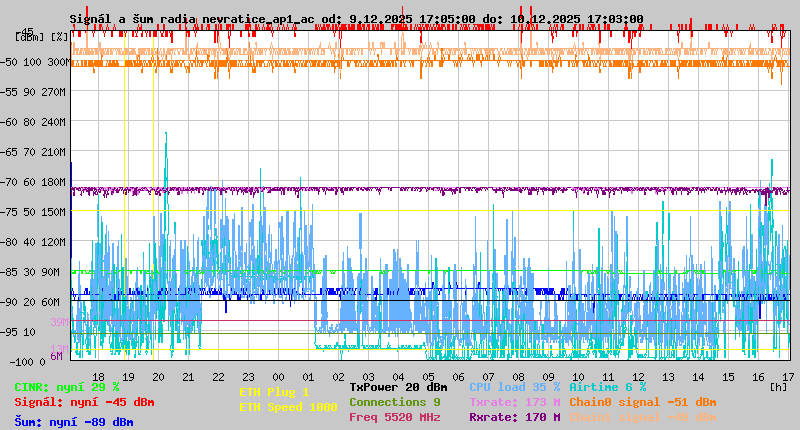Click the '21' hour tick on the x-axis
The height and width of the screenshot is (430, 800).
188,377
